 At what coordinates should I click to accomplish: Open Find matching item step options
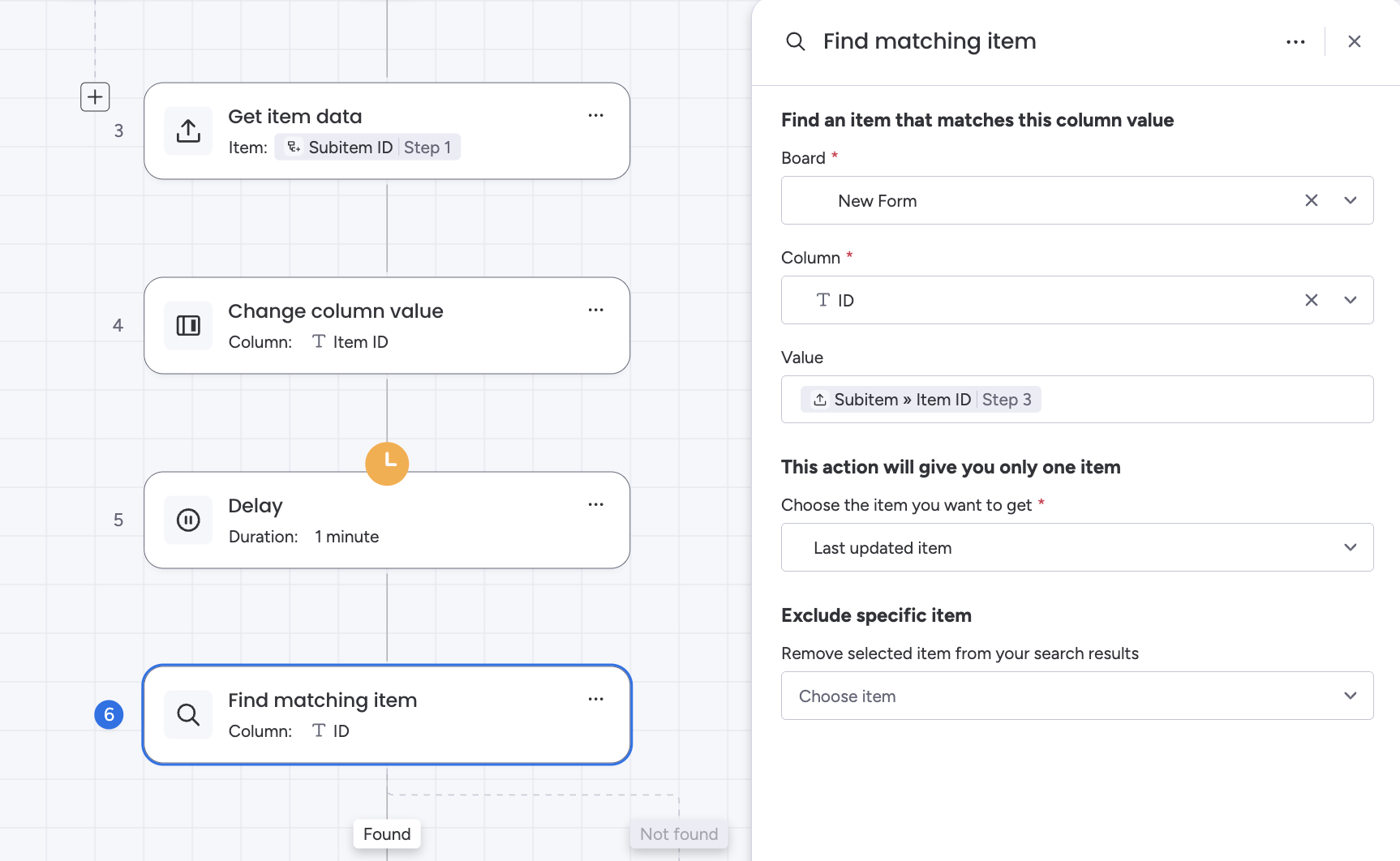coord(596,699)
